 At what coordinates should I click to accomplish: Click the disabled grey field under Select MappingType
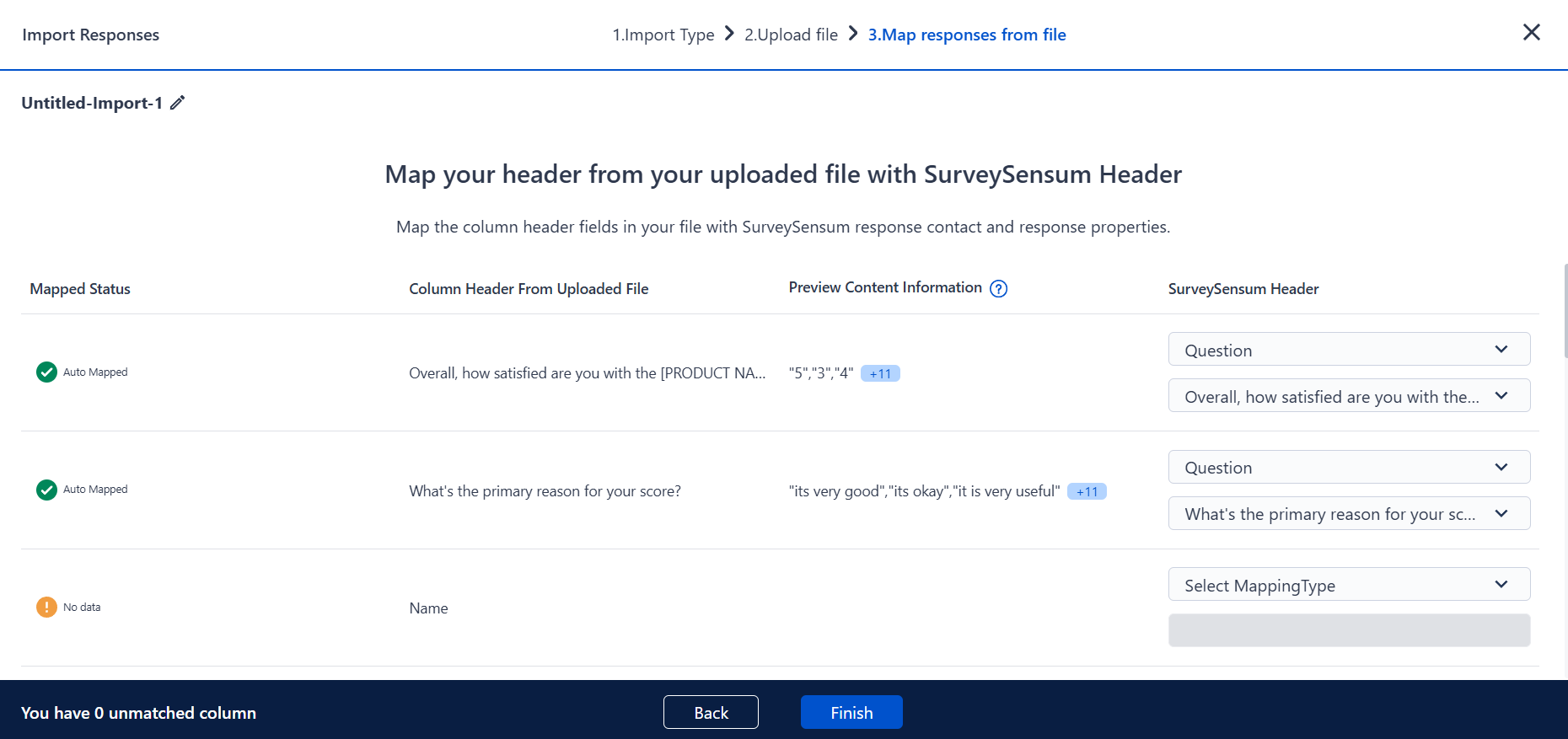click(x=1349, y=630)
